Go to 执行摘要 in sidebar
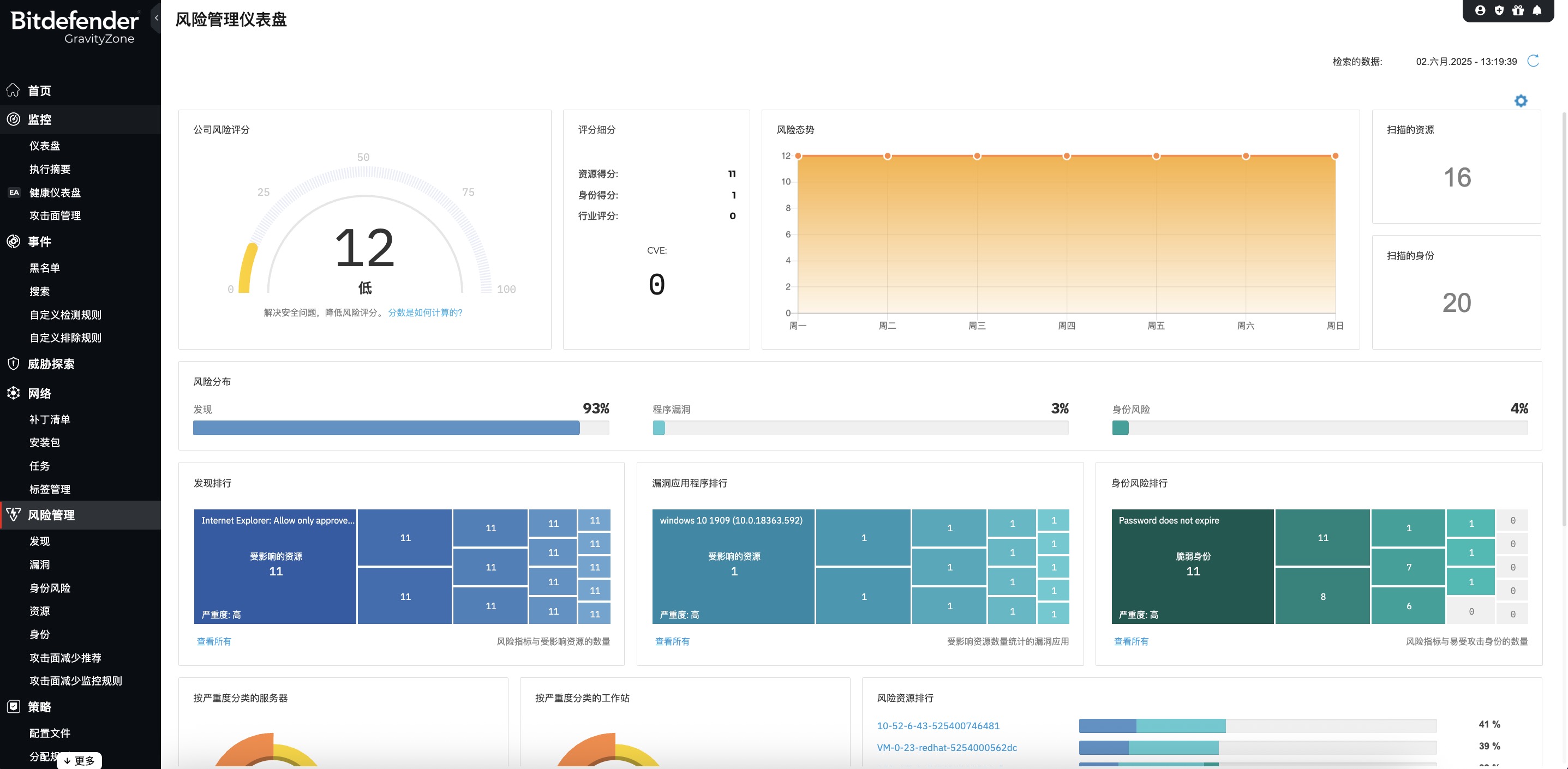The width and height of the screenshot is (1568, 769). click(x=50, y=169)
